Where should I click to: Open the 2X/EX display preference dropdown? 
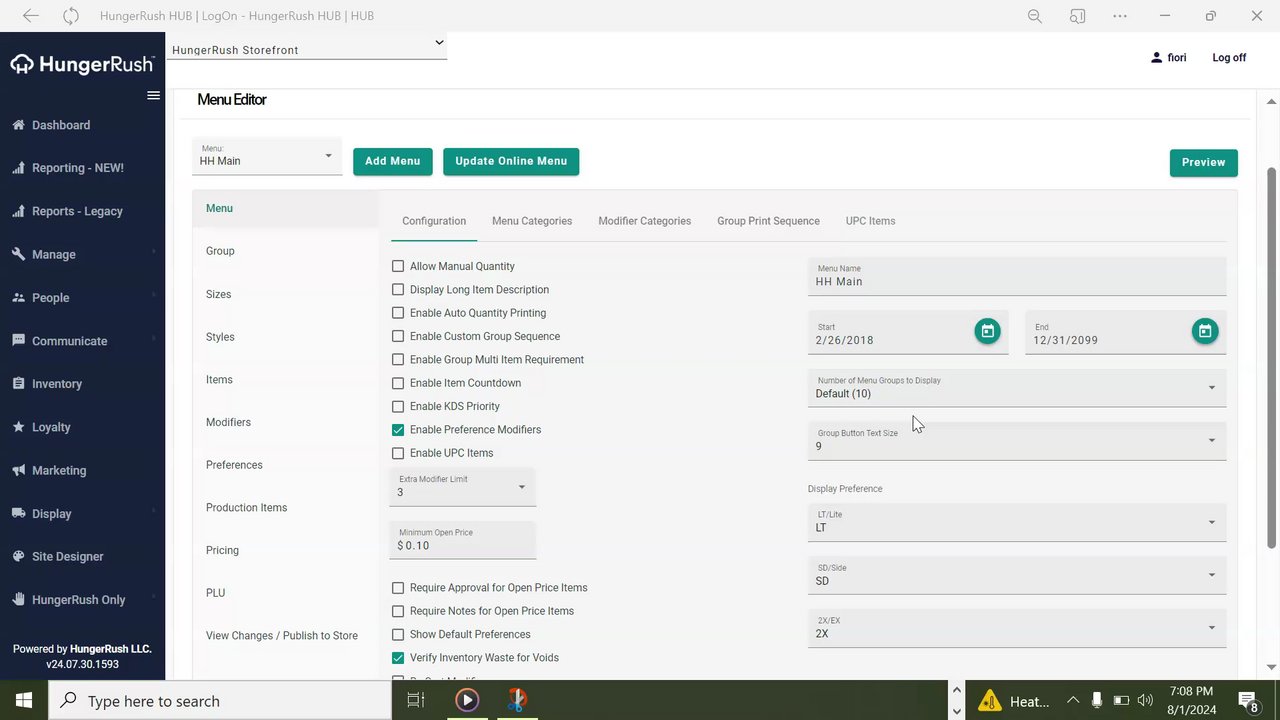tap(1017, 628)
